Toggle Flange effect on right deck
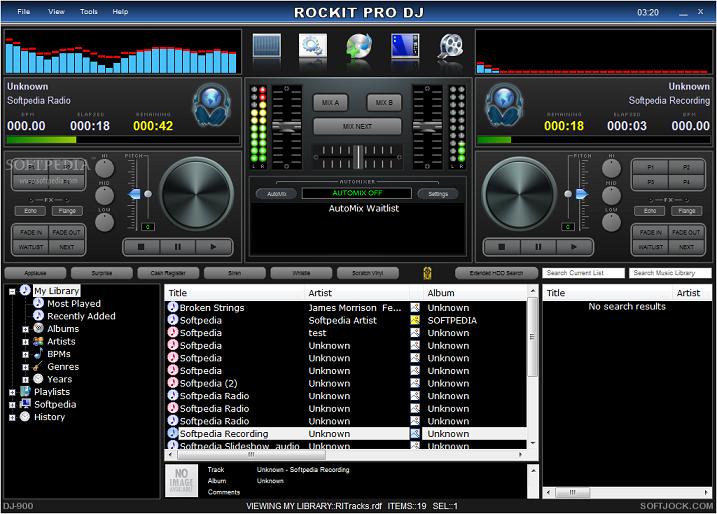This screenshot has width=717, height=514. click(x=685, y=211)
